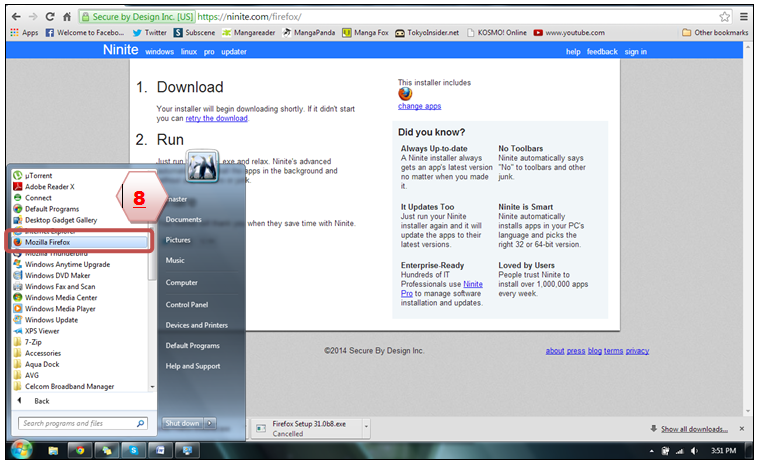Open the Manga Fox bookmark

[x=365, y=32]
